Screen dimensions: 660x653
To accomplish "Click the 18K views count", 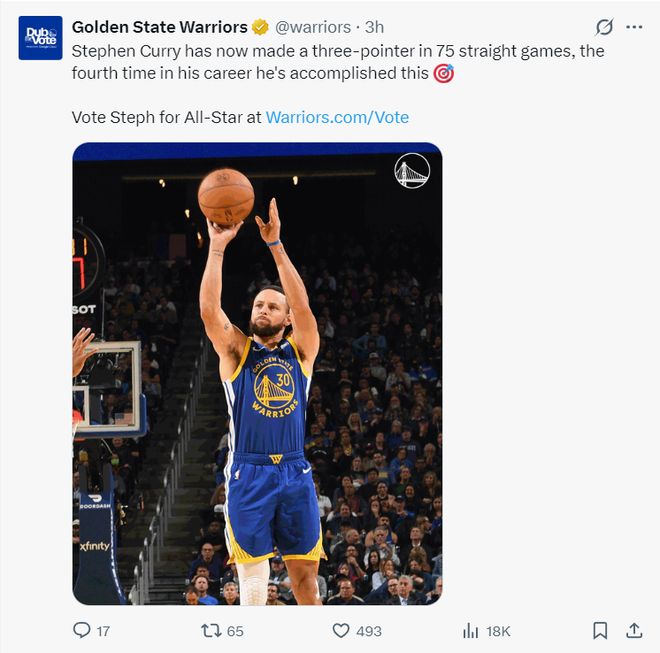I will pos(498,631).
